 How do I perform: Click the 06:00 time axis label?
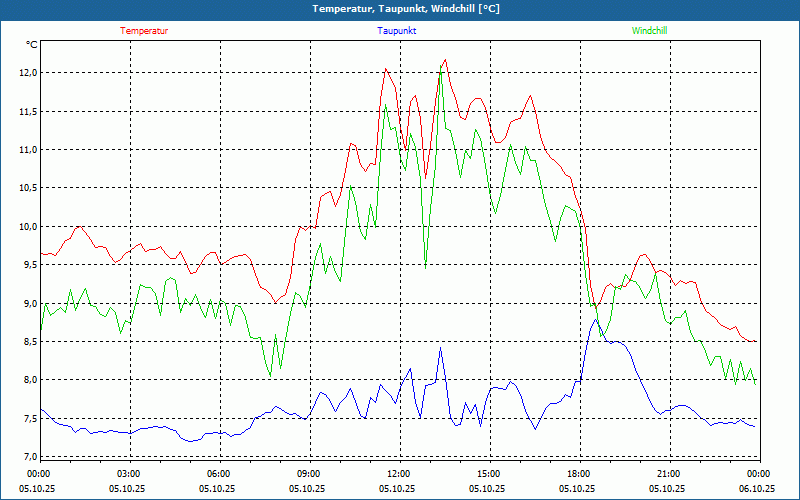pos(219,474)
